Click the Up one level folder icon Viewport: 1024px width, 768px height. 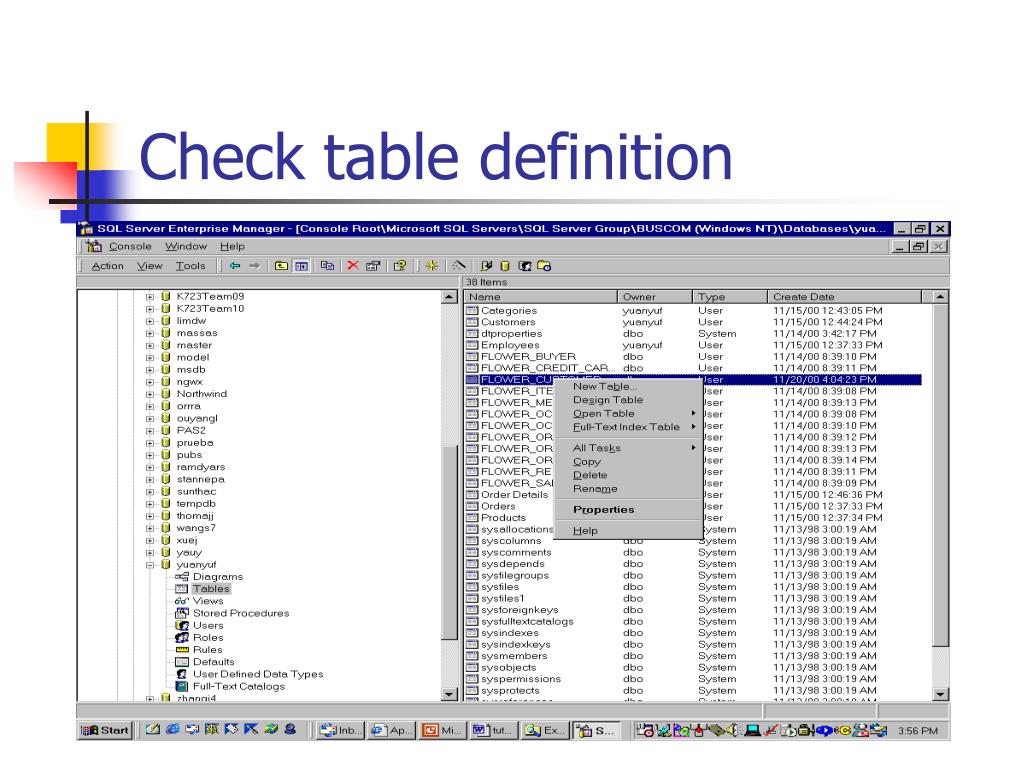[x=281, y=266]
